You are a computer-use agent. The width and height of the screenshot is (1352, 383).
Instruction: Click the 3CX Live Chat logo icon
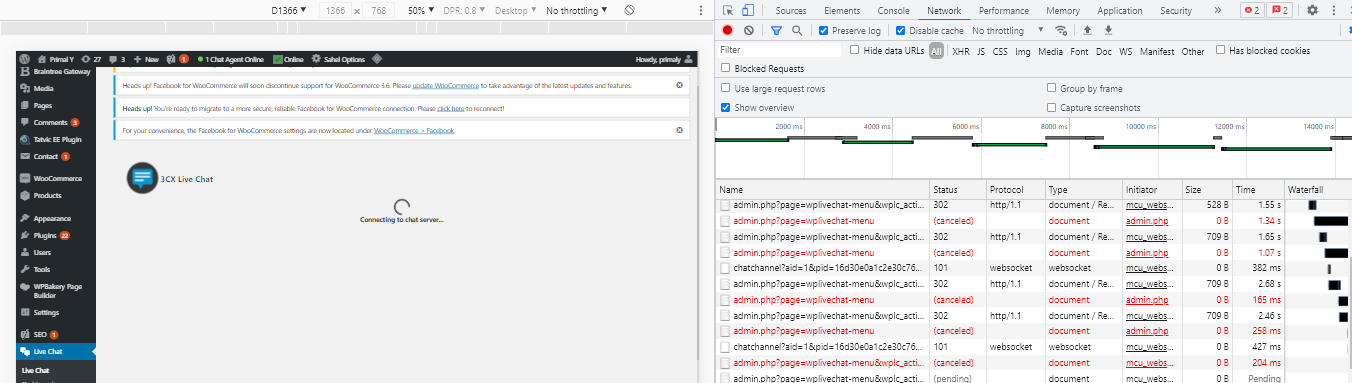(x=142, y=179)
